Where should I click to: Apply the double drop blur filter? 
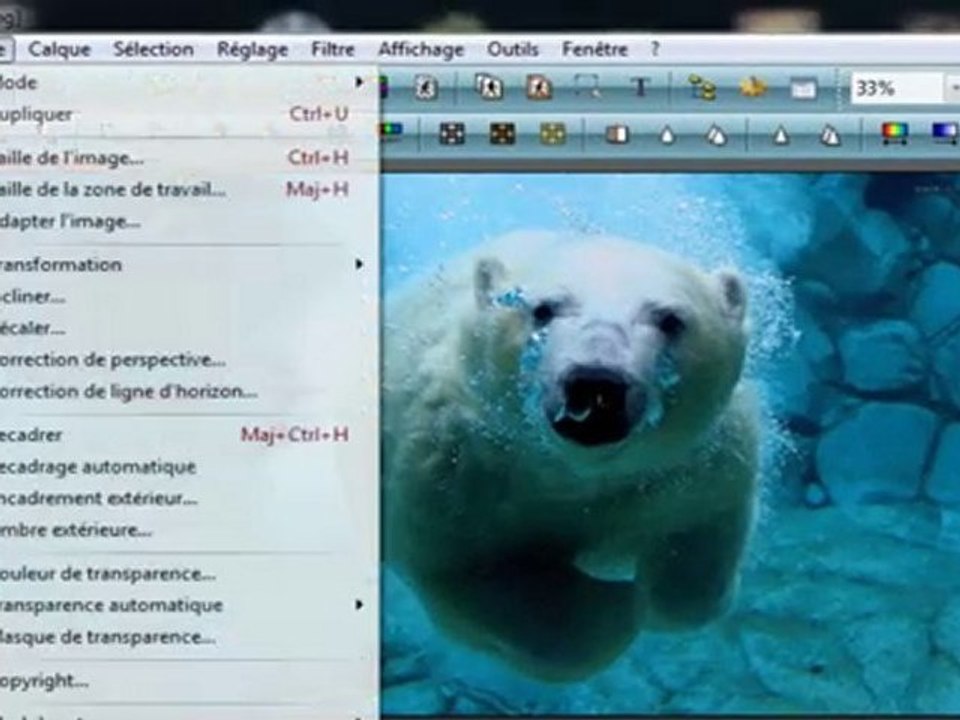[716, 134]
